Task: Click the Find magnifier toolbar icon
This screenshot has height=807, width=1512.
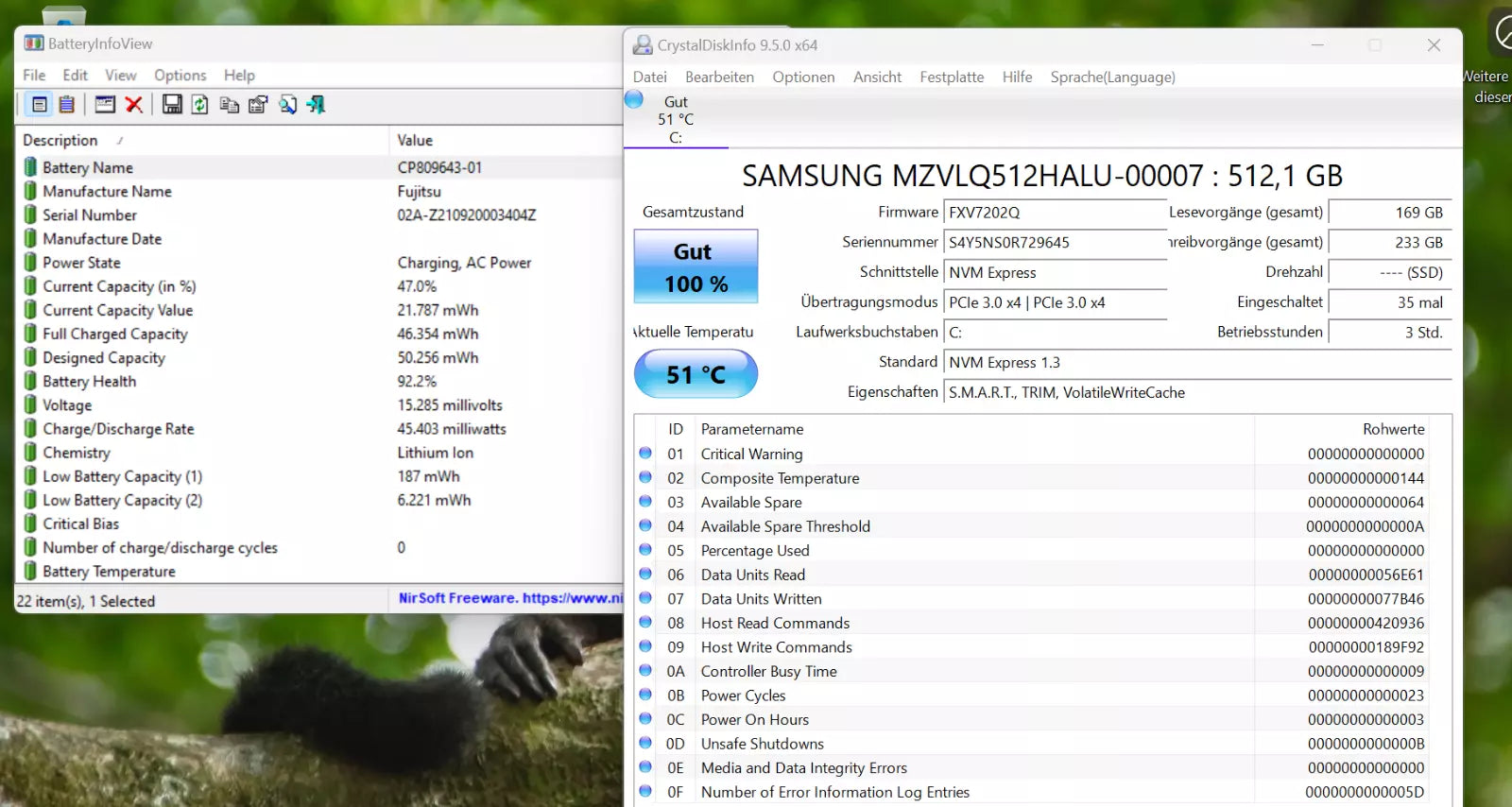Action: (x=287, y=105)
